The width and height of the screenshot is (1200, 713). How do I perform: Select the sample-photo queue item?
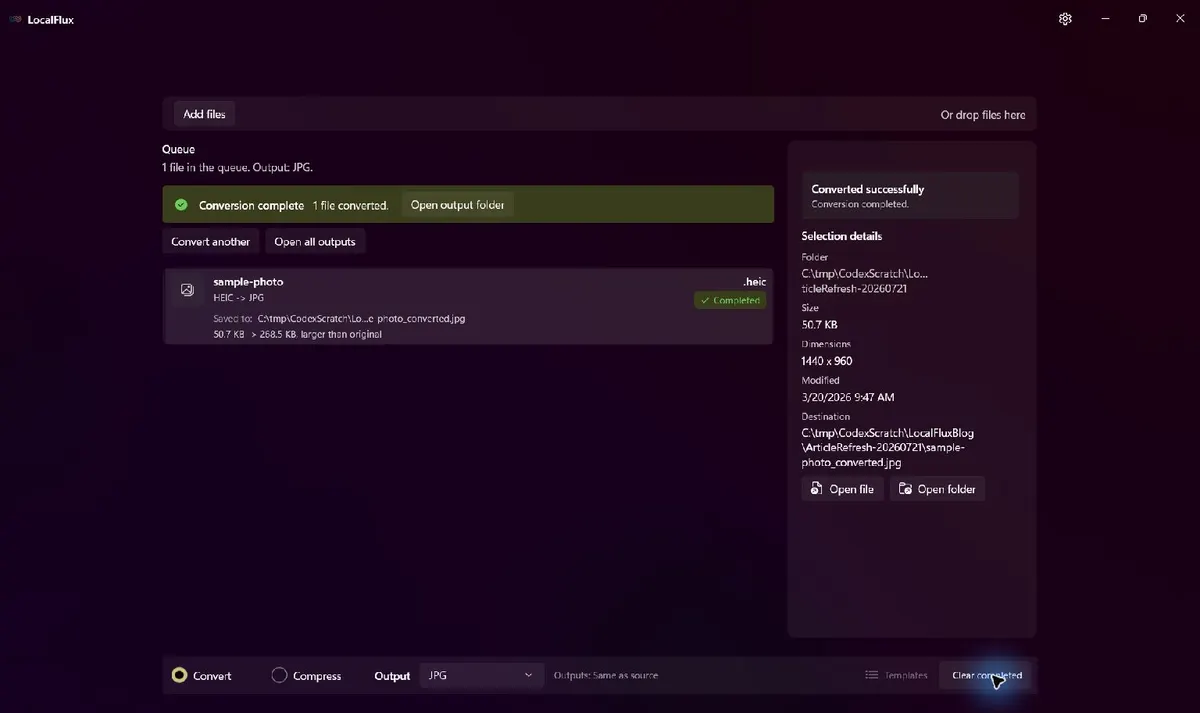(x=468, y=306)
